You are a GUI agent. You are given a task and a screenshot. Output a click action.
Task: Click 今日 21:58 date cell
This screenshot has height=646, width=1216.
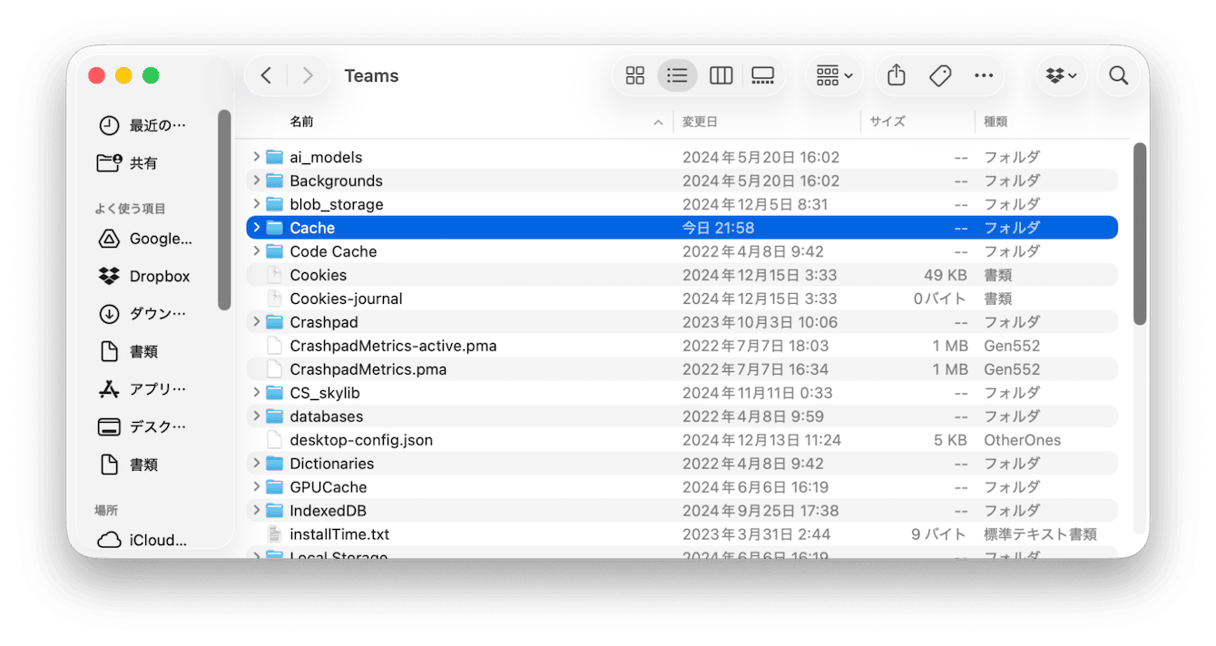tap(718, 228)
